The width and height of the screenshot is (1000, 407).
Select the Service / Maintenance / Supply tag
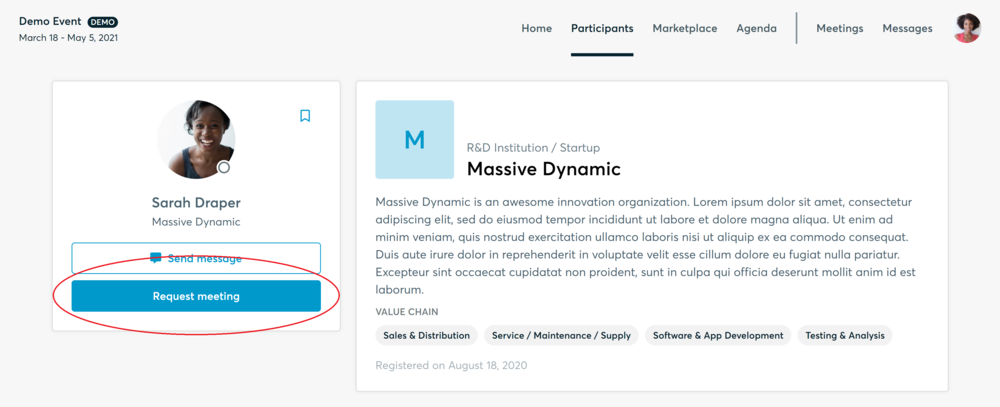(561, 336)
